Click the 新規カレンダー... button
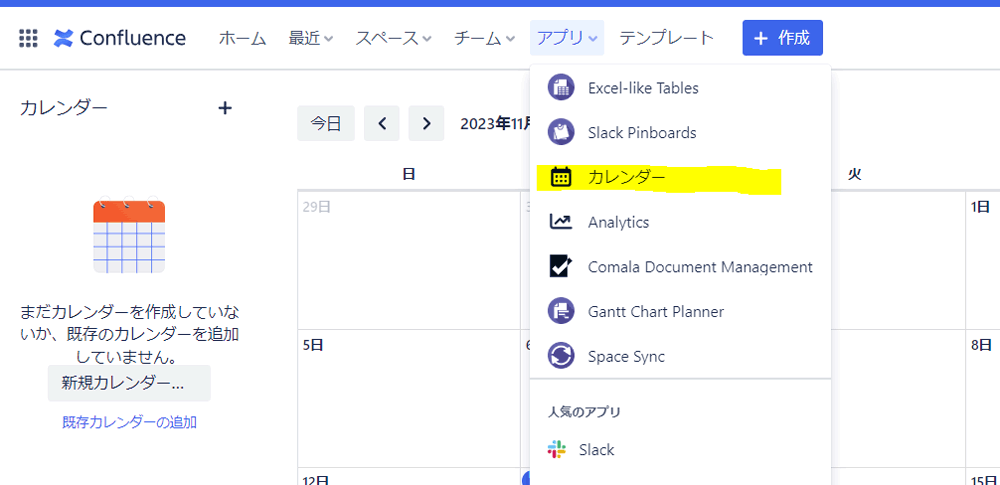1000x485 pixels. (129, 383)
